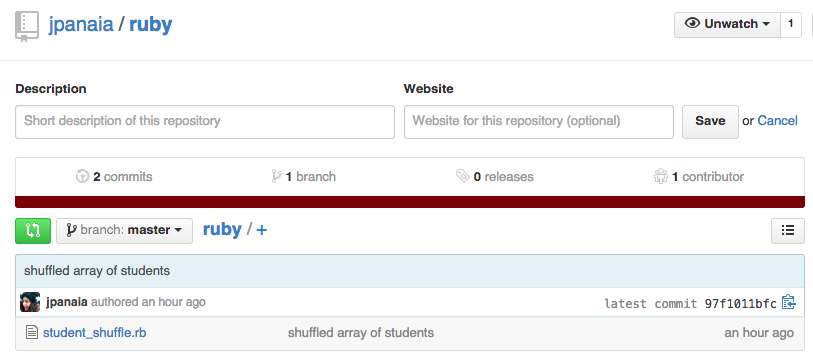Open the 1 branch tab
Viewport: 813px width, 363px height.
tap(303, 176)
